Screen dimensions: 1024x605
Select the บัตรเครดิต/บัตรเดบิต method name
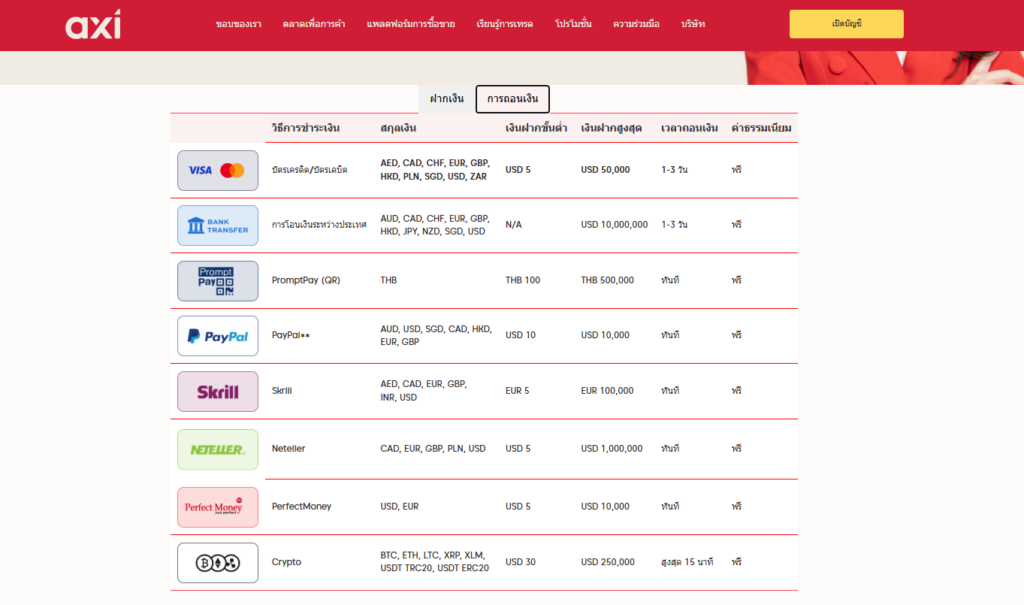(310, 170)
